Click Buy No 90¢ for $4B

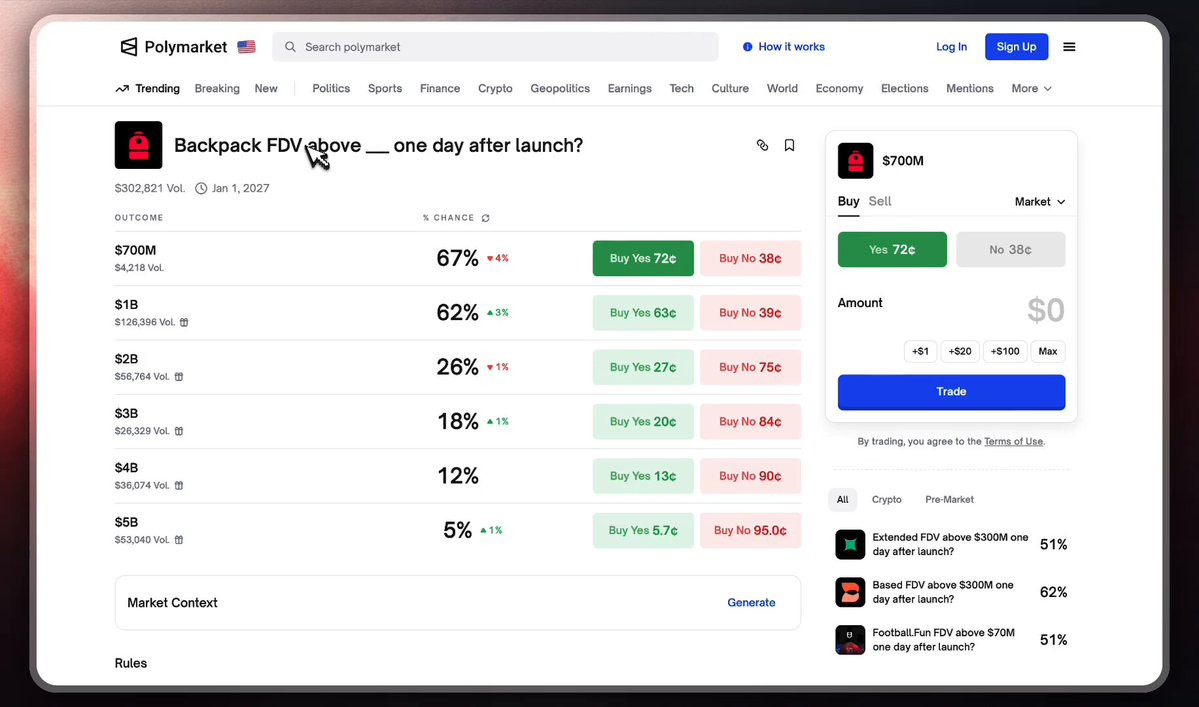point(750,475)
